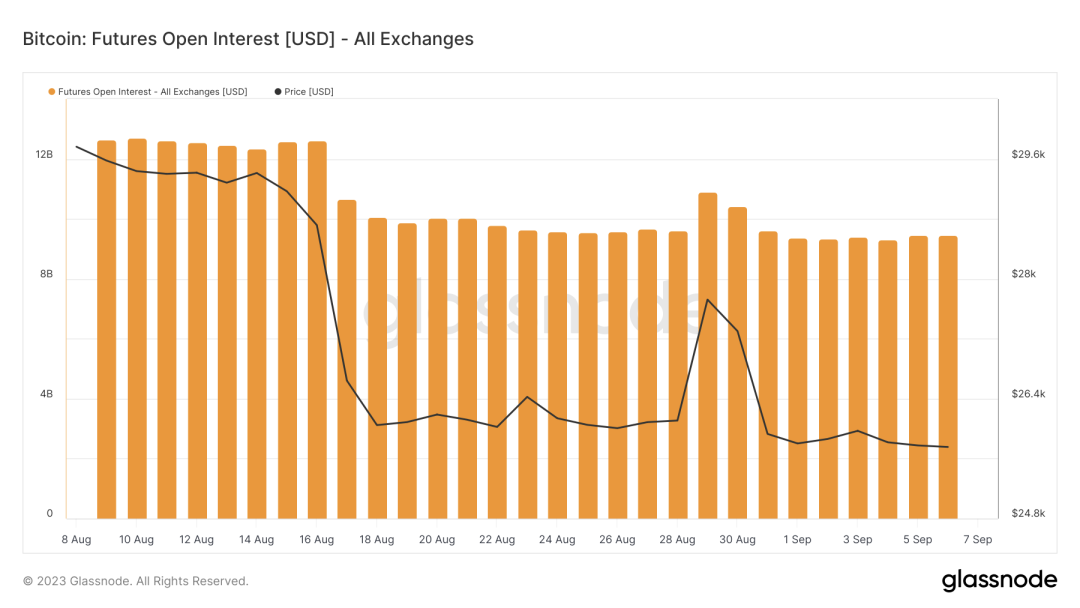Select the open interest bar for 10 Aug
This screenshot has width=1080, height=608.
click(x=137, y=330)
